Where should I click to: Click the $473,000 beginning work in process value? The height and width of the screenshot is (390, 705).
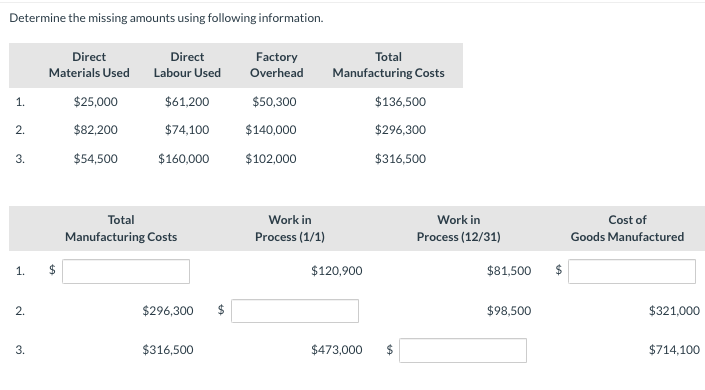(337, 350)
